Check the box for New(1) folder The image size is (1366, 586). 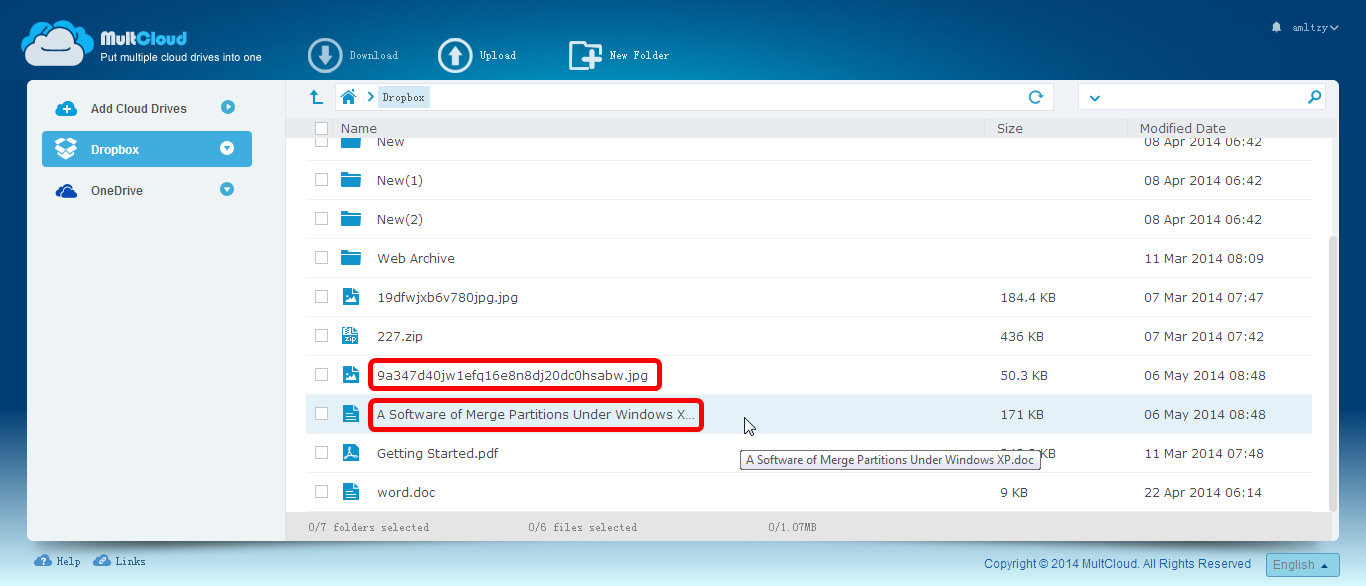tap(321, 180)
